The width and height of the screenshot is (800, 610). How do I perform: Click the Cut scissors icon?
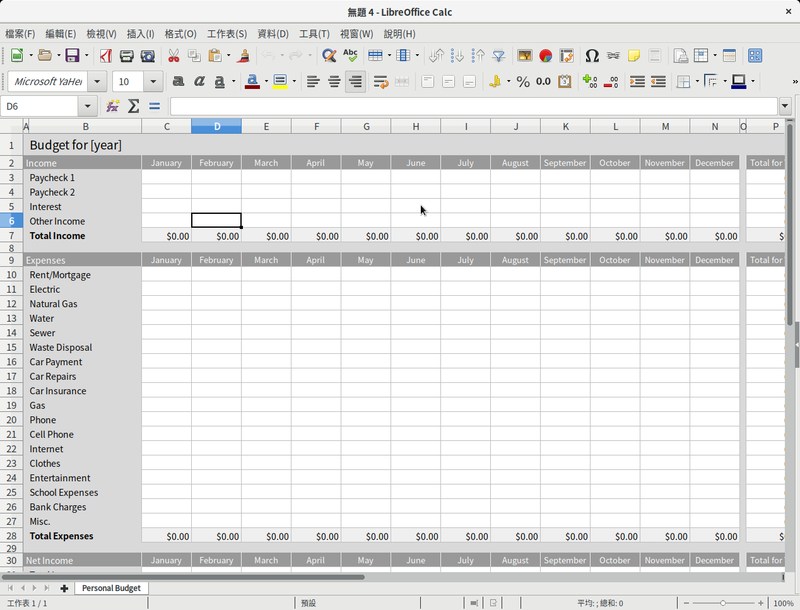click(x=173, y=56)
